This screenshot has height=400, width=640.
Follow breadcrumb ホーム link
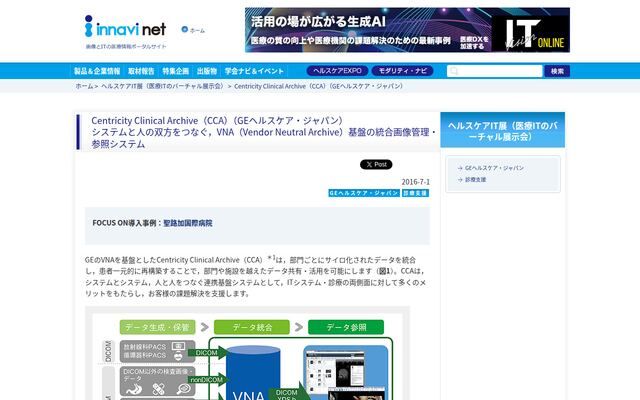tap(84, 86)
